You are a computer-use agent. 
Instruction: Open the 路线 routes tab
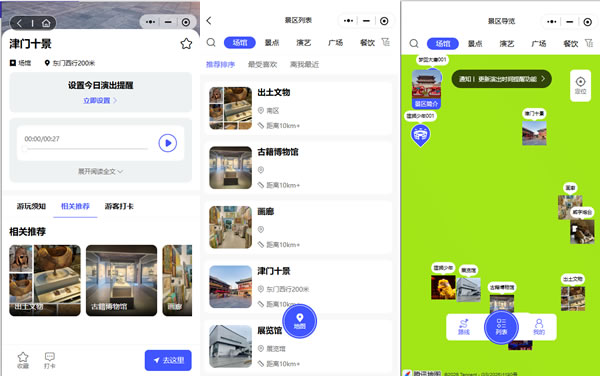pyautogui.click(x=463, y=327)
